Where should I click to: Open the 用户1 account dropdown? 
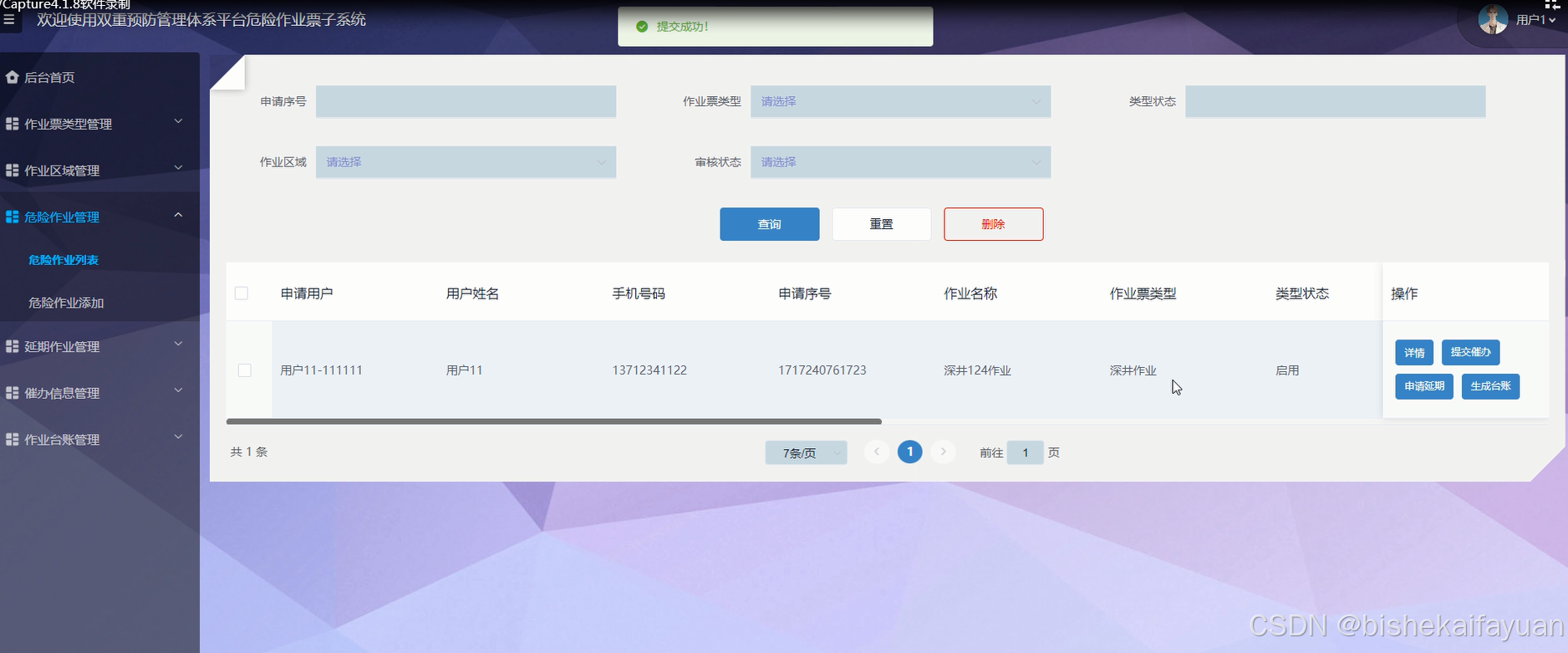[x=1536, y=20]
